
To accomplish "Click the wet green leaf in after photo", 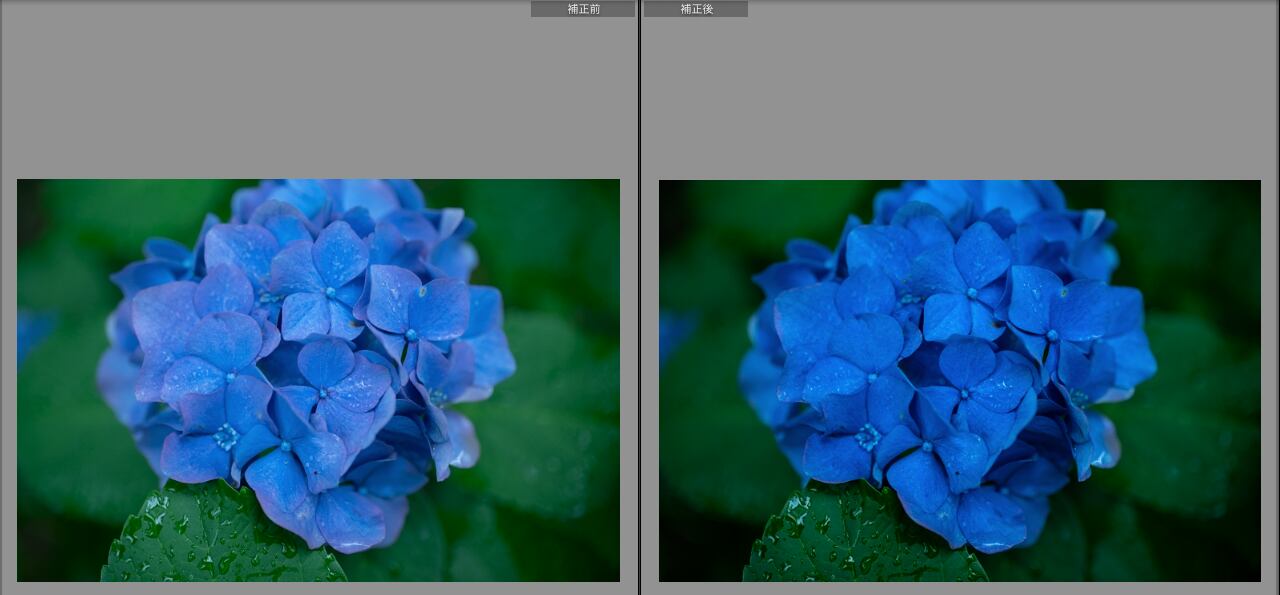I will pyautogui.click(x=862, y=540).
